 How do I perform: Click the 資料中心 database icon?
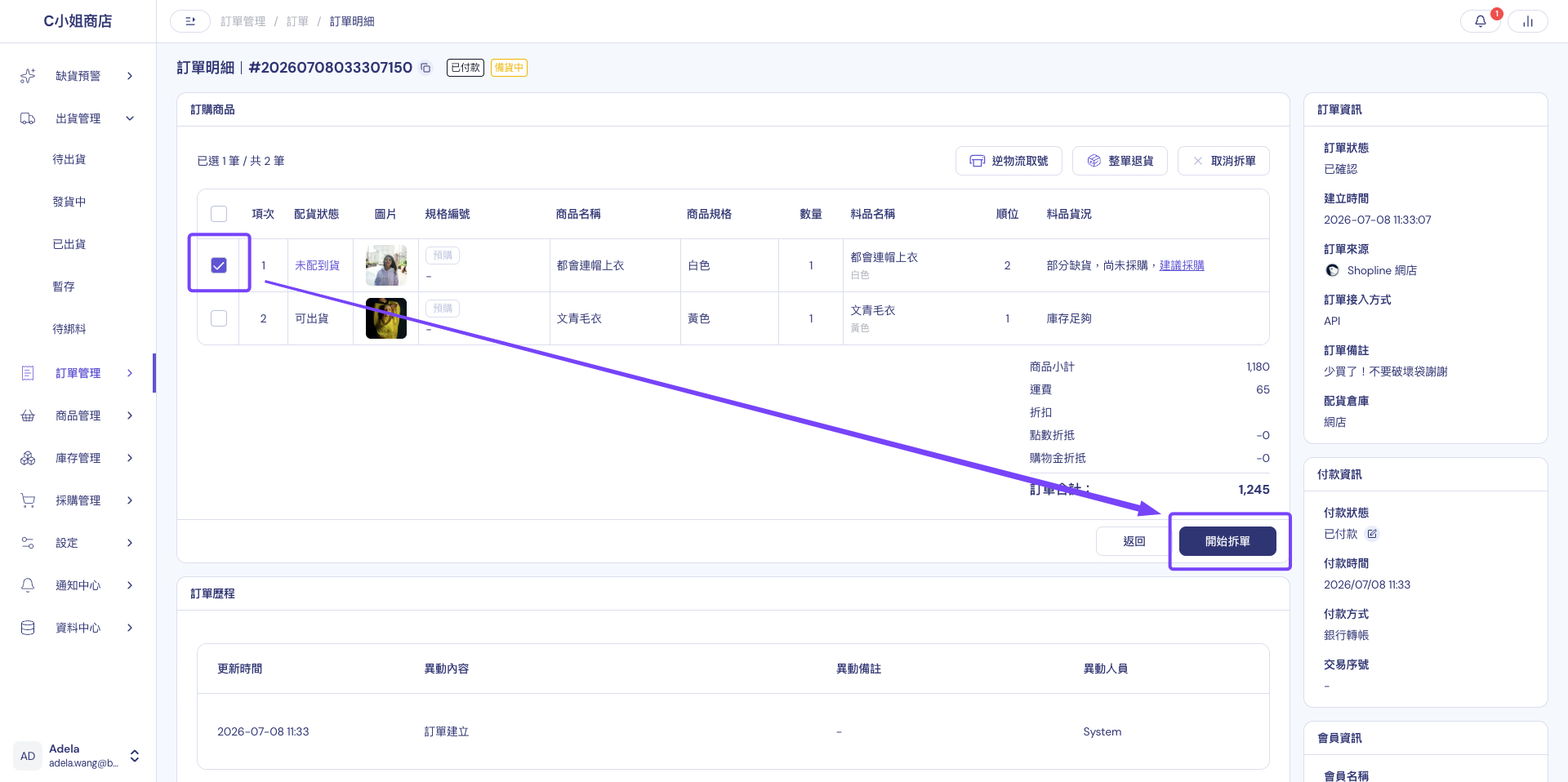coord(28,628)
